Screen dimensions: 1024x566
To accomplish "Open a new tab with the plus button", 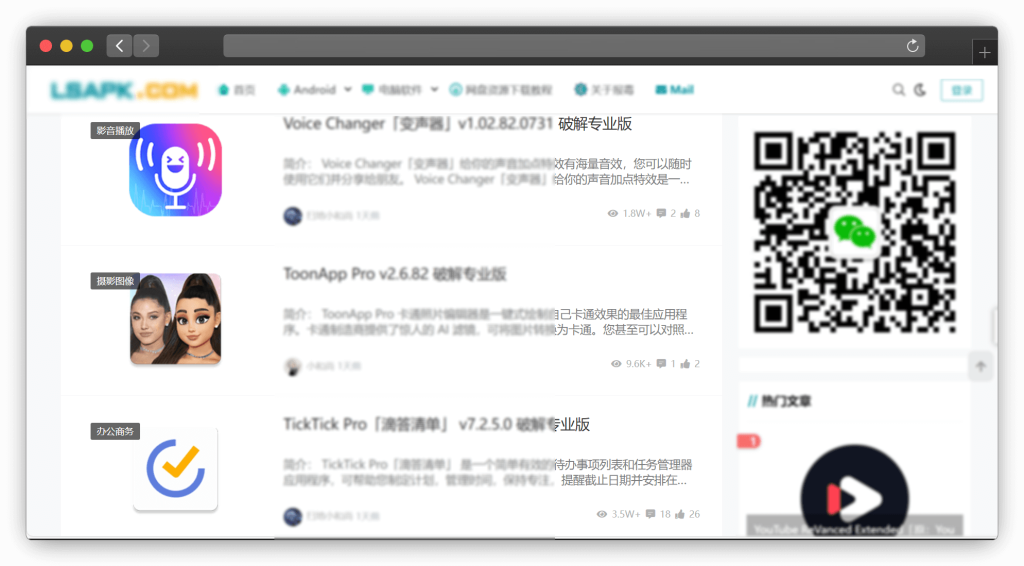I will point(984,53).
